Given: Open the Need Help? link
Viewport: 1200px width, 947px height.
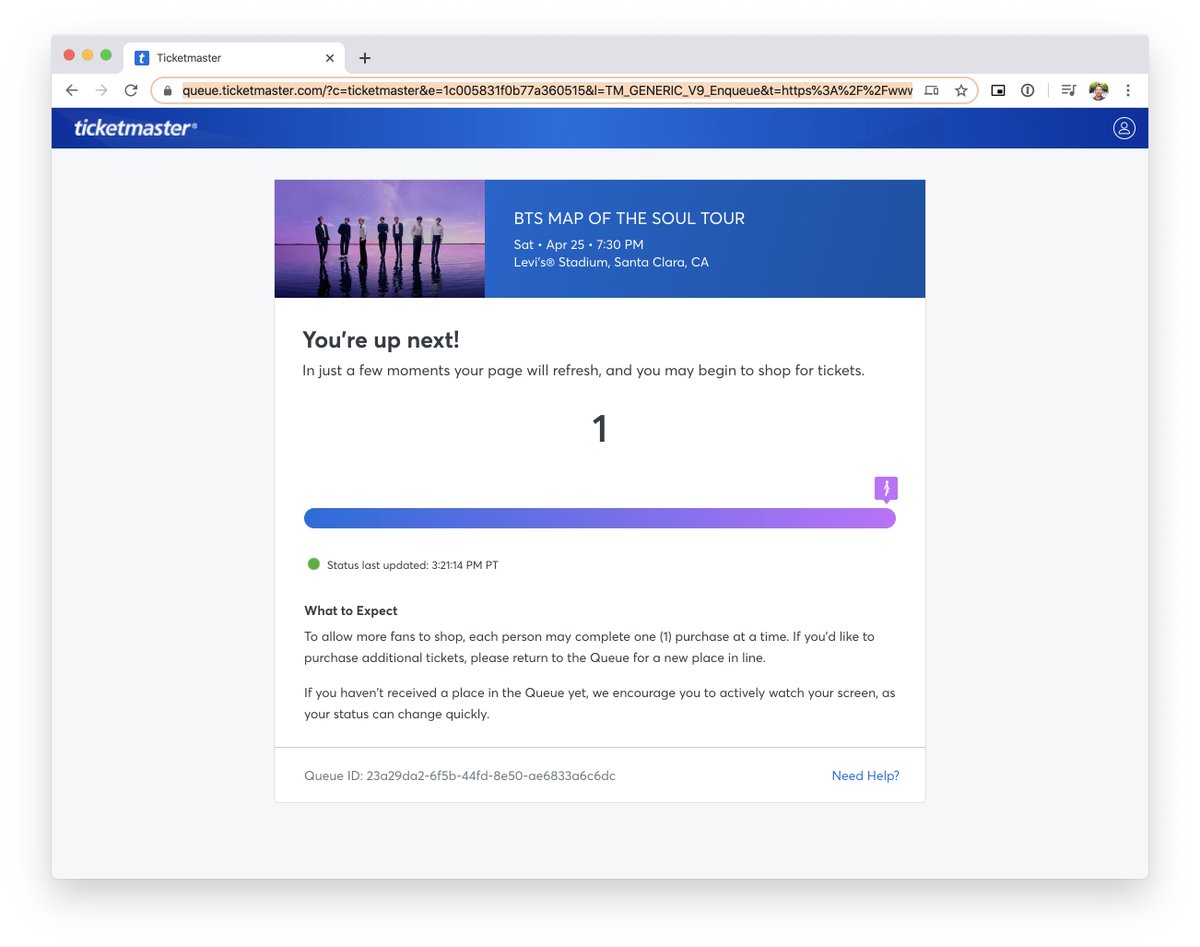Looking at the screenshot, I should pos(866,776).
